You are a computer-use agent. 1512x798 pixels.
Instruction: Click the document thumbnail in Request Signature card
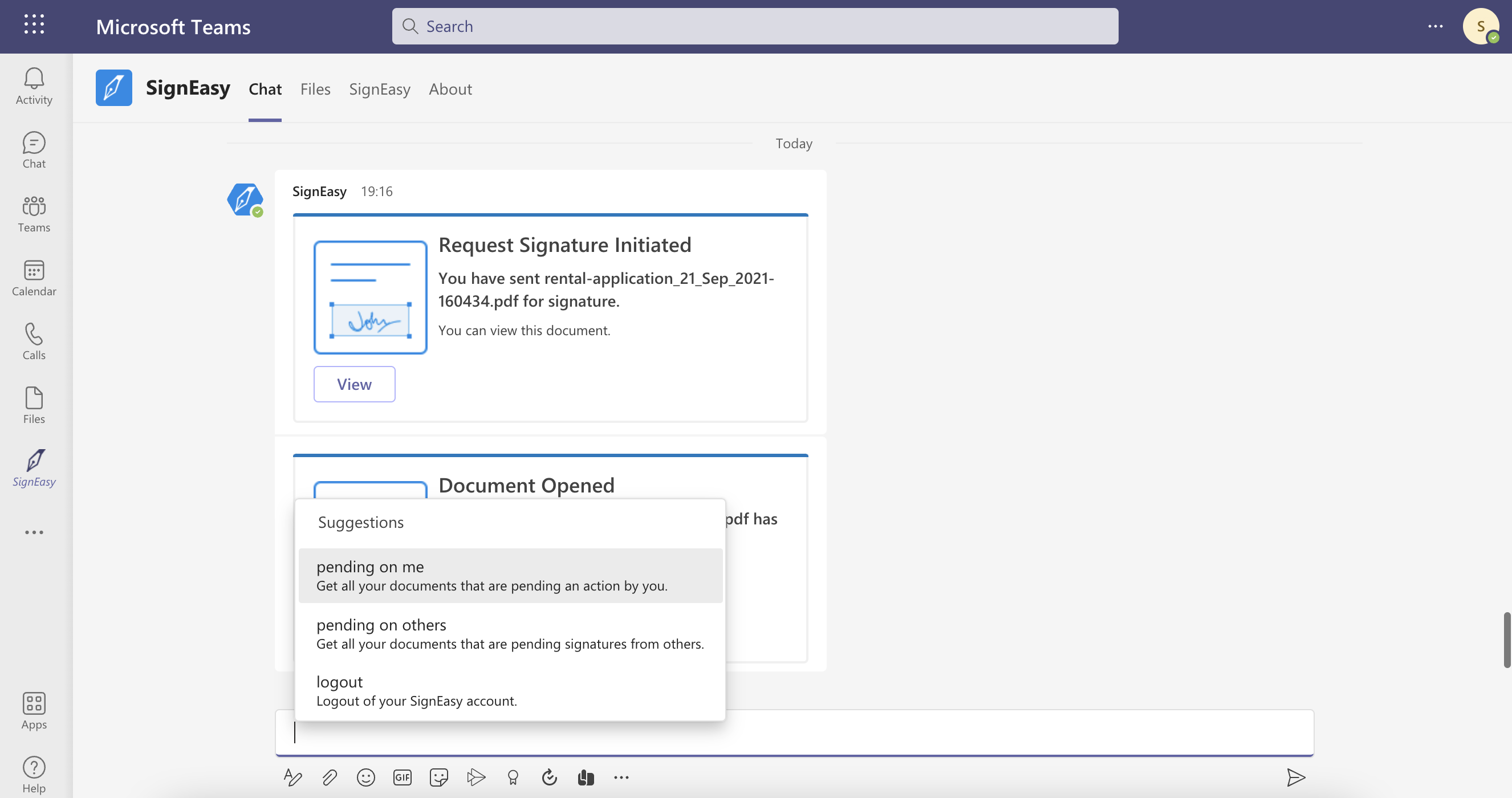[x=370, y=298]
